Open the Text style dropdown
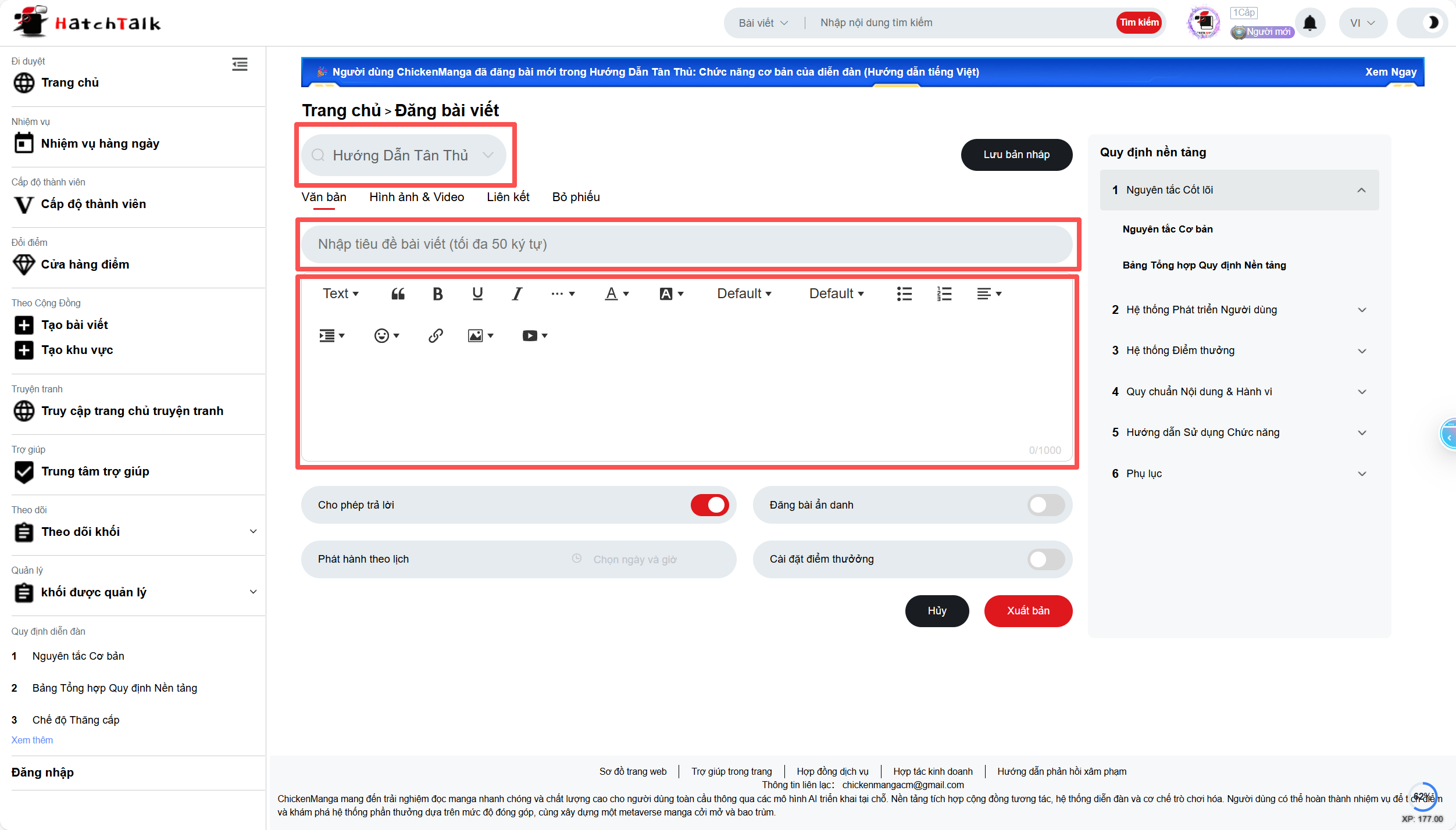 click(340, 294)
